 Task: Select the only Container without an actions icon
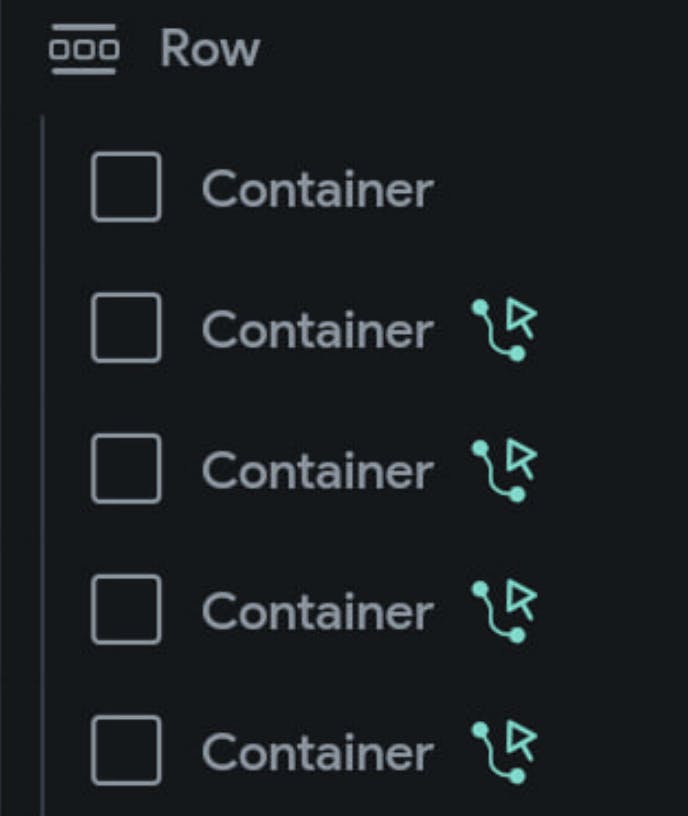(317, 189)
